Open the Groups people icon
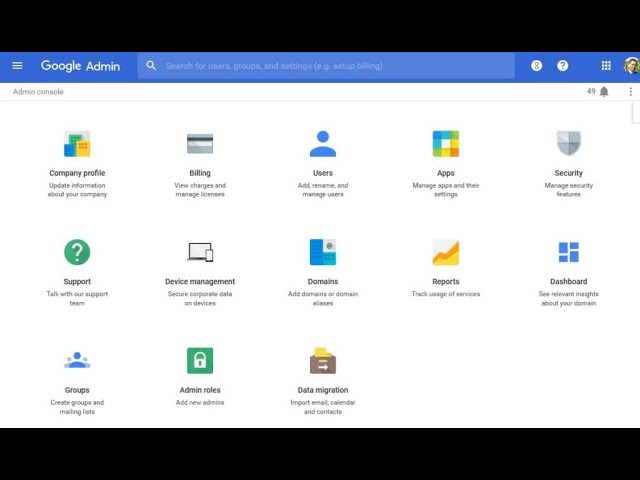Image resolution: width=640 pixels, height=480 pixels. click(x=77, y=360)
